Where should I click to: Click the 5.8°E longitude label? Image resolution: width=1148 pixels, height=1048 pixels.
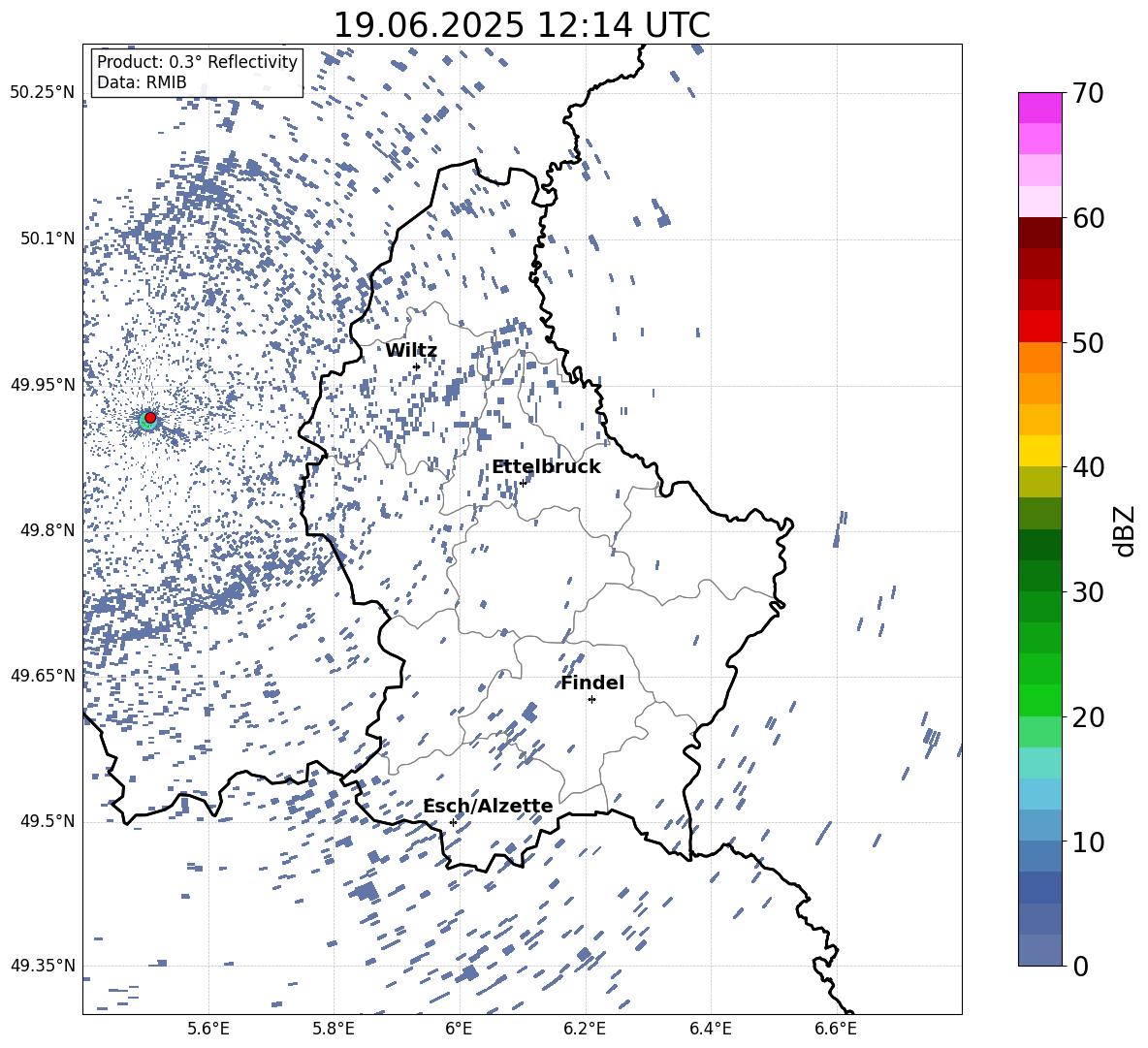[x=334, y=1029]
